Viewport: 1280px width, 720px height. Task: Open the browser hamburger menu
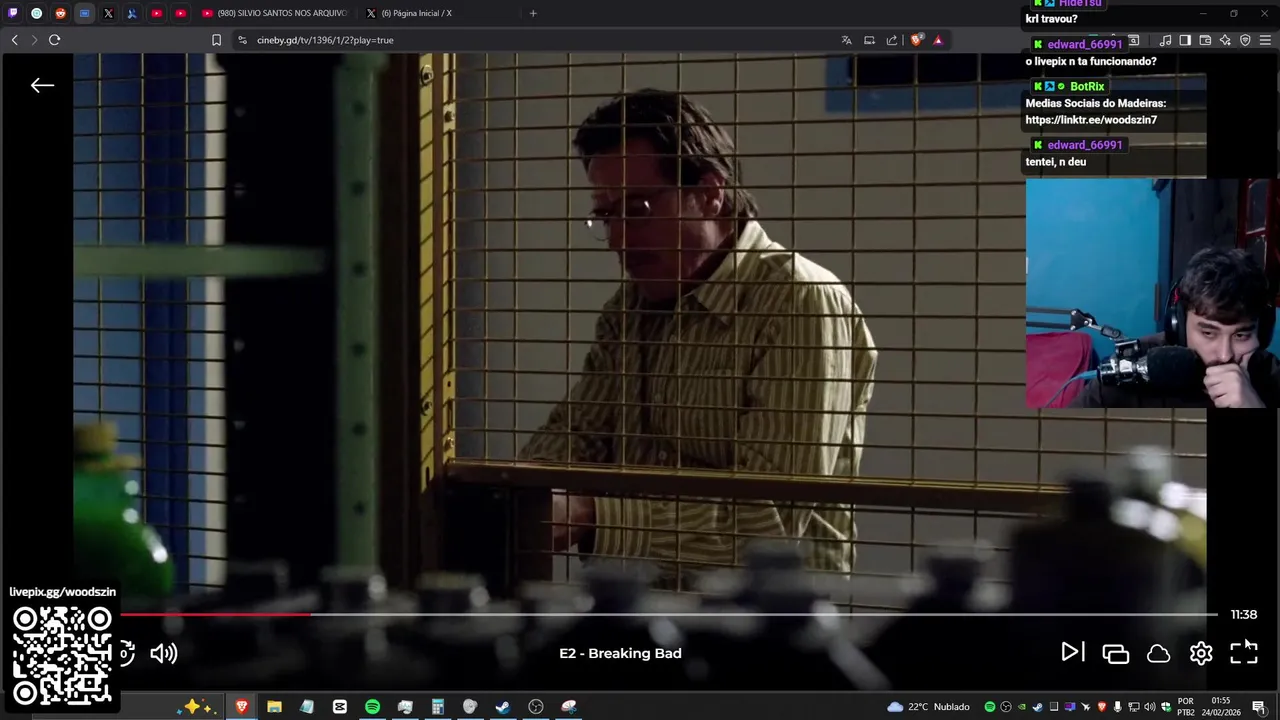click(1265, 40)
